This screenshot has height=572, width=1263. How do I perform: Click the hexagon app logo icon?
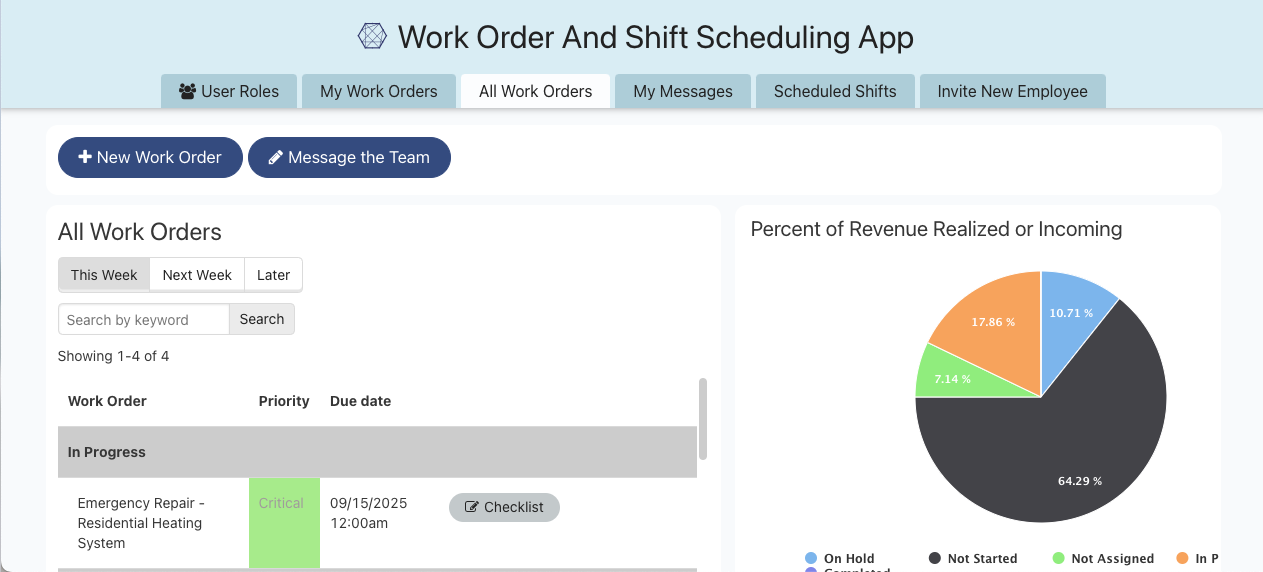372,37
